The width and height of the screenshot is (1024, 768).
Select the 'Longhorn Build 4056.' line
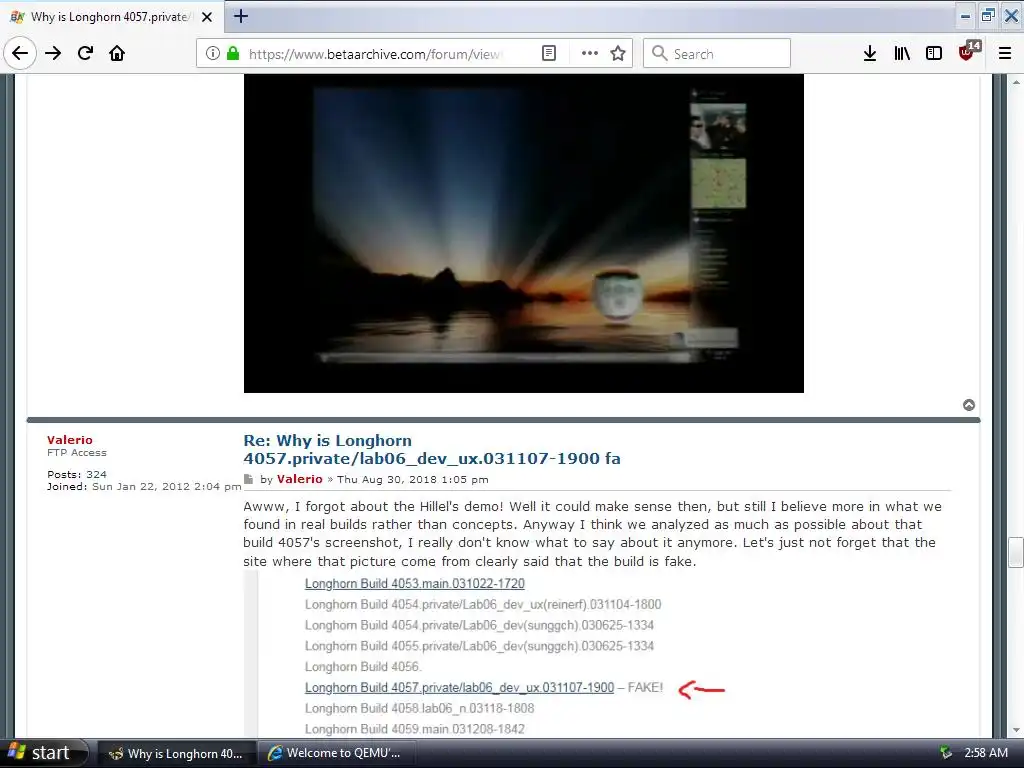[363, 666]
